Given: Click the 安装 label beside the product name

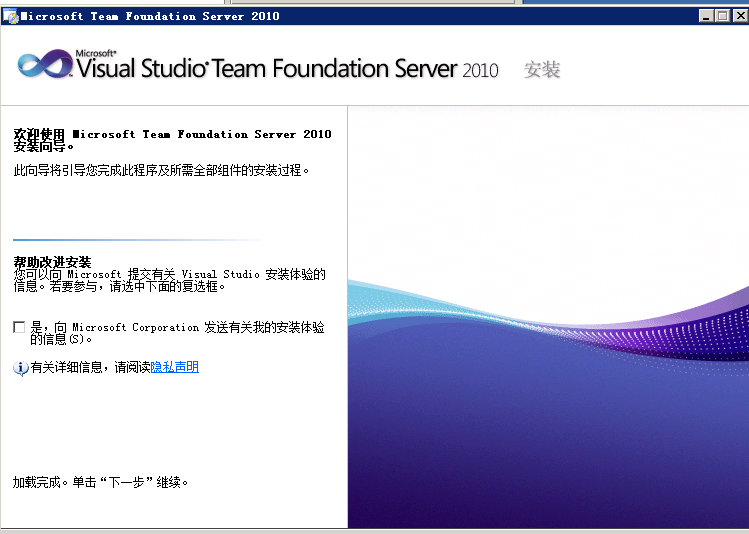Looking at the screenshot, I should tap(542, 70).
